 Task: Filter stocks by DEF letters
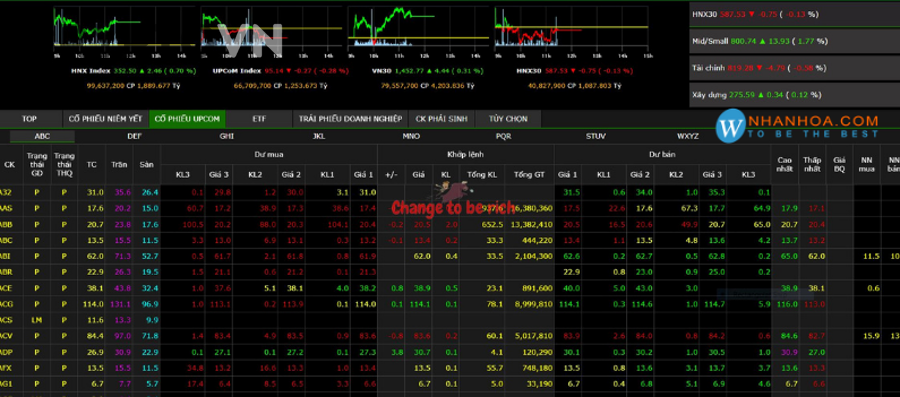[x=134, y=137]
